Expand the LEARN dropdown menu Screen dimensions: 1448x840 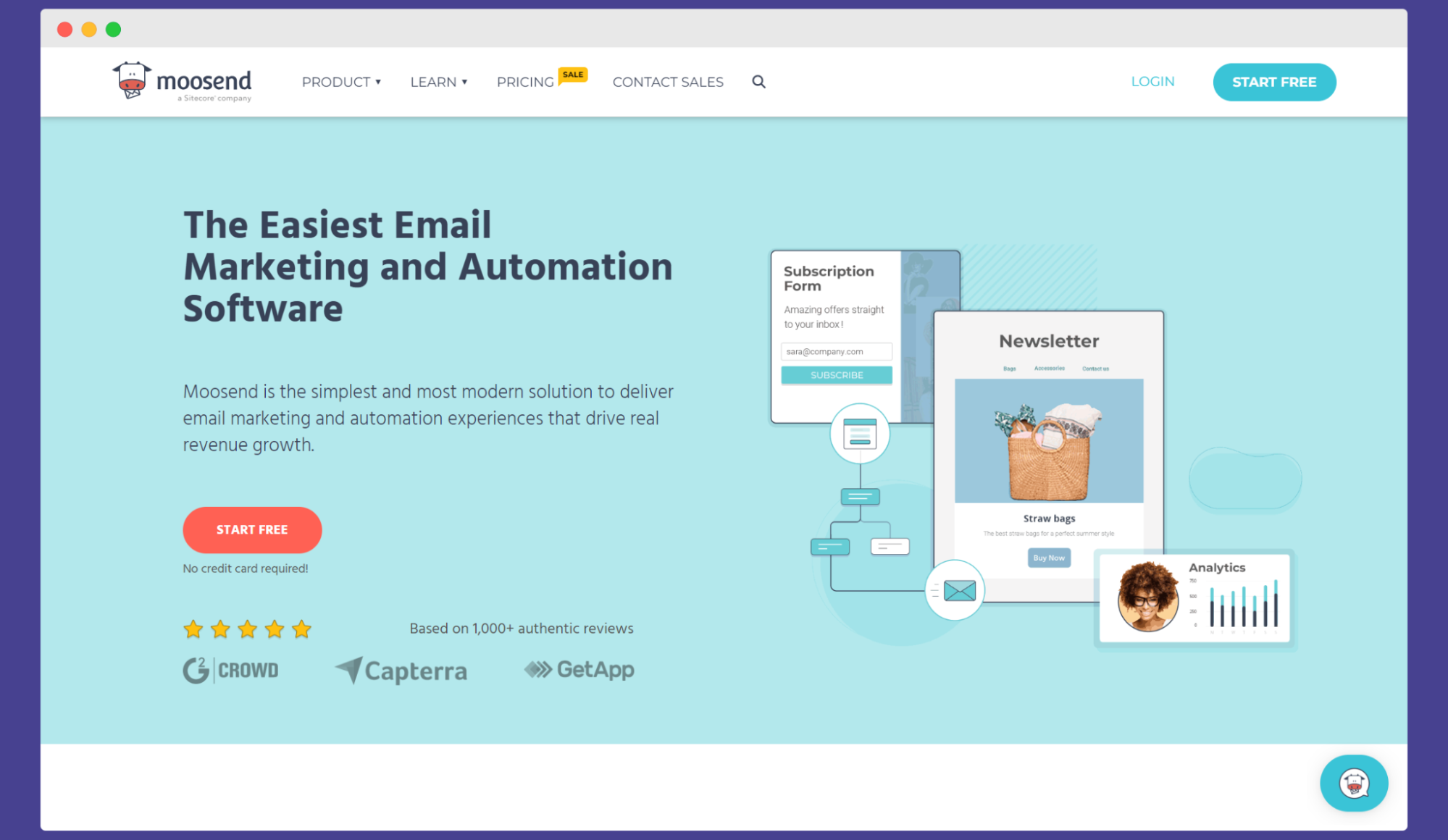[x=438, y=82]
